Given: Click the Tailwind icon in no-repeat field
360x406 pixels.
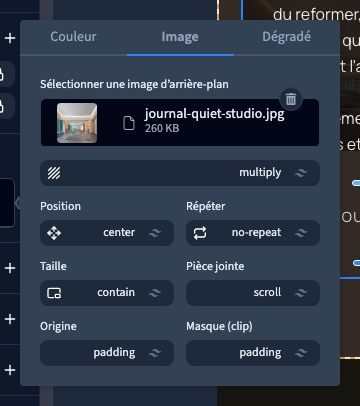Looking at the screenshot, I should (x=301, y=233).
